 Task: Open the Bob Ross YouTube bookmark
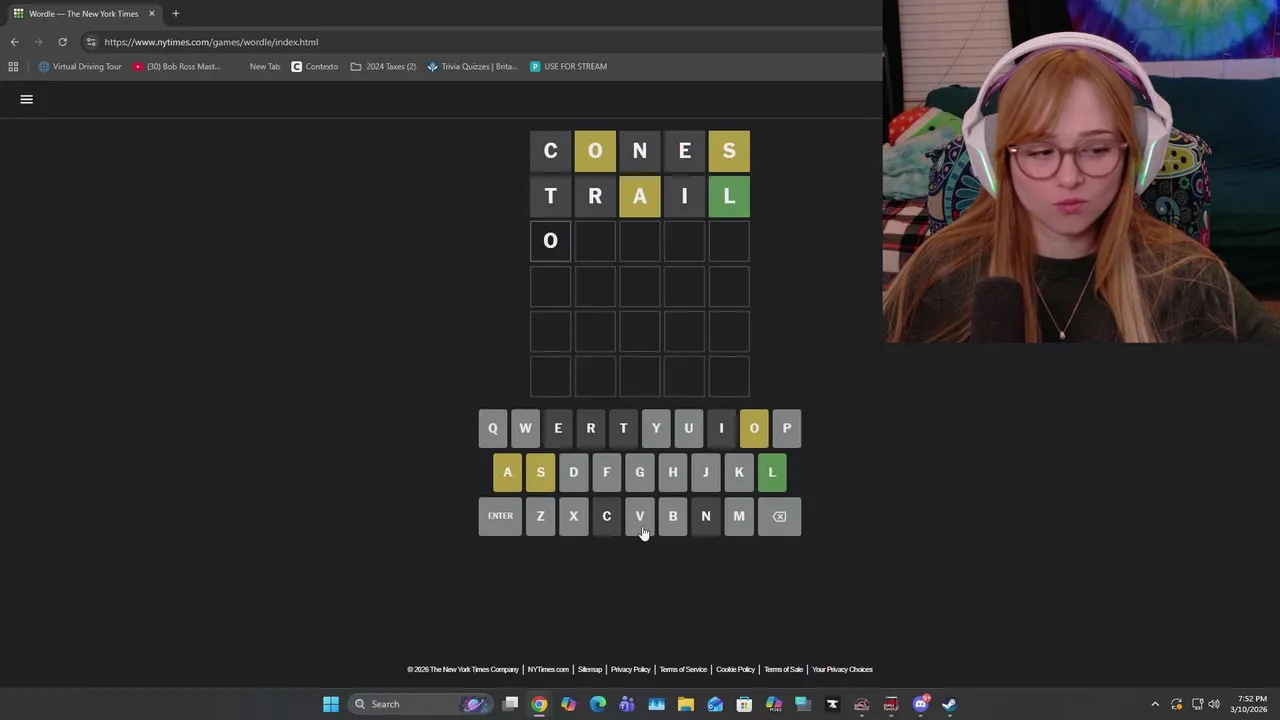coord(177,67)
